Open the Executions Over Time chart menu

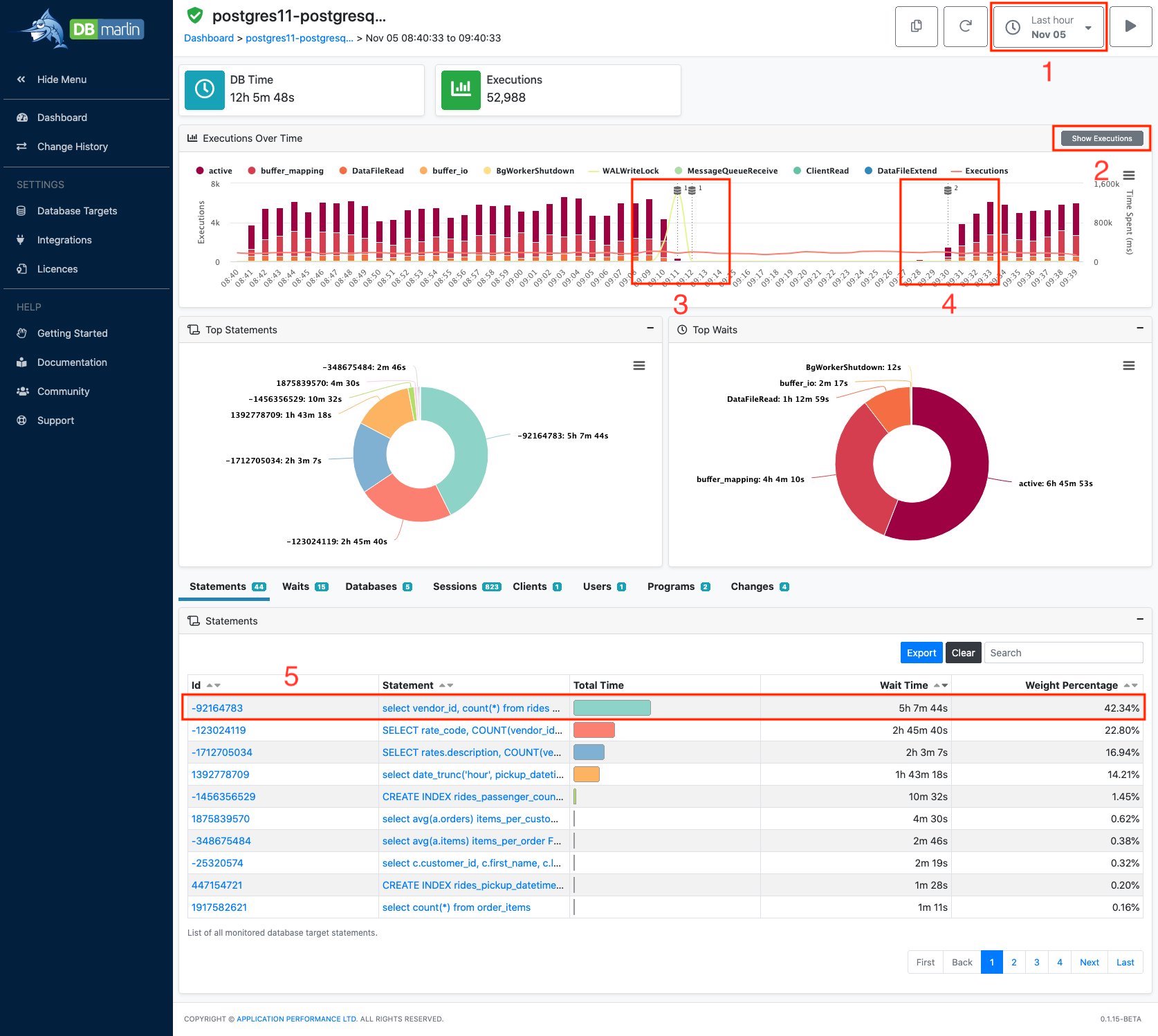[x=1129, y=175]
